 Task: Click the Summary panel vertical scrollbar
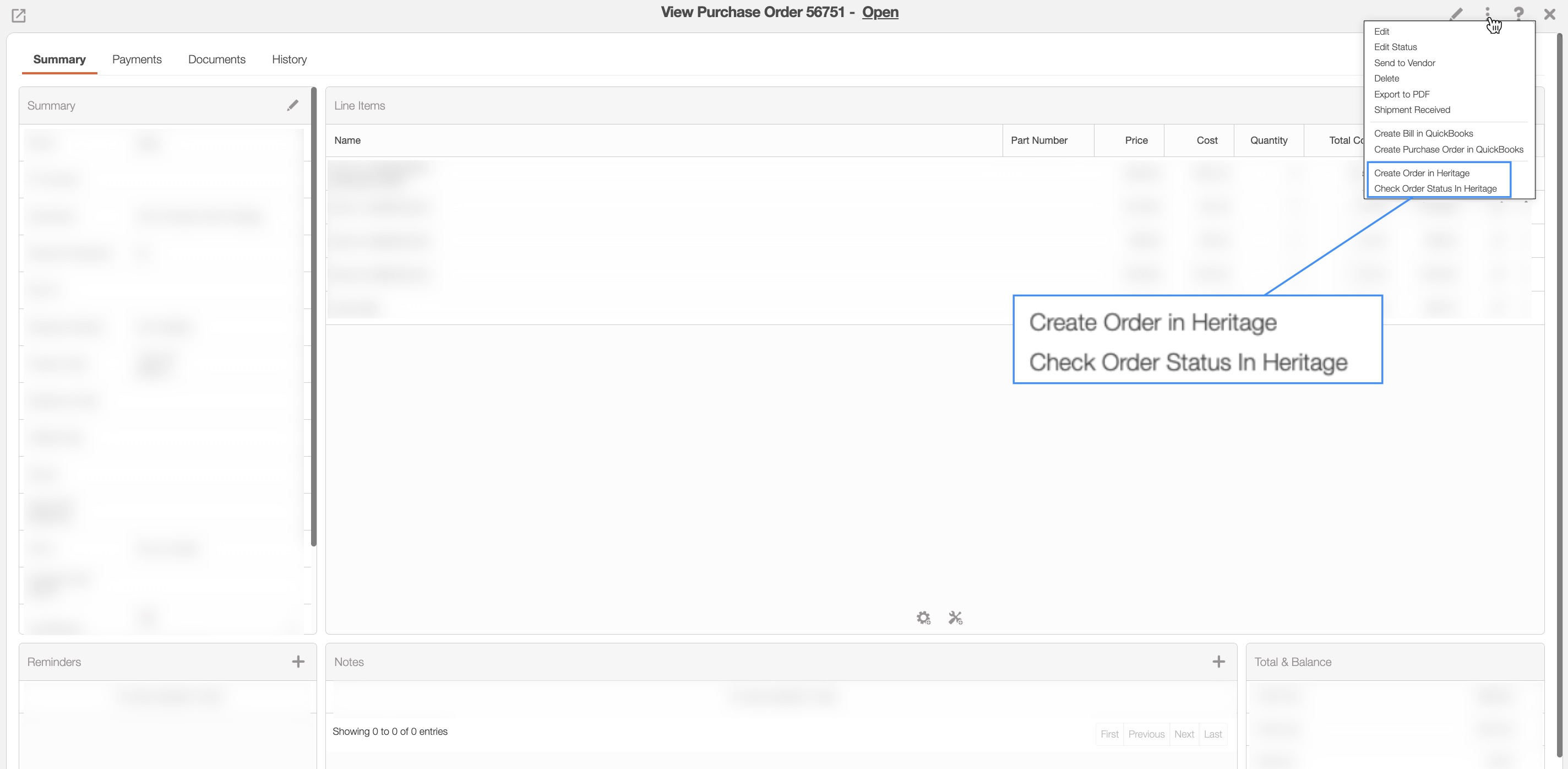(x=313, y=317)
